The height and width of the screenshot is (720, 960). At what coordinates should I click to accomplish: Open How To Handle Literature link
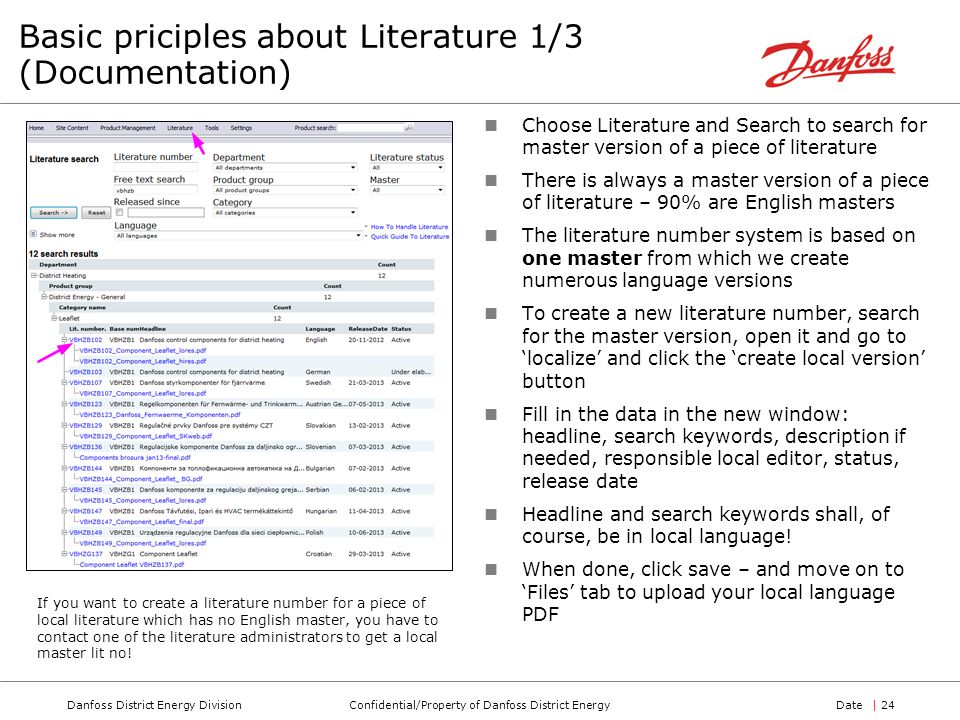click(409, 227)
